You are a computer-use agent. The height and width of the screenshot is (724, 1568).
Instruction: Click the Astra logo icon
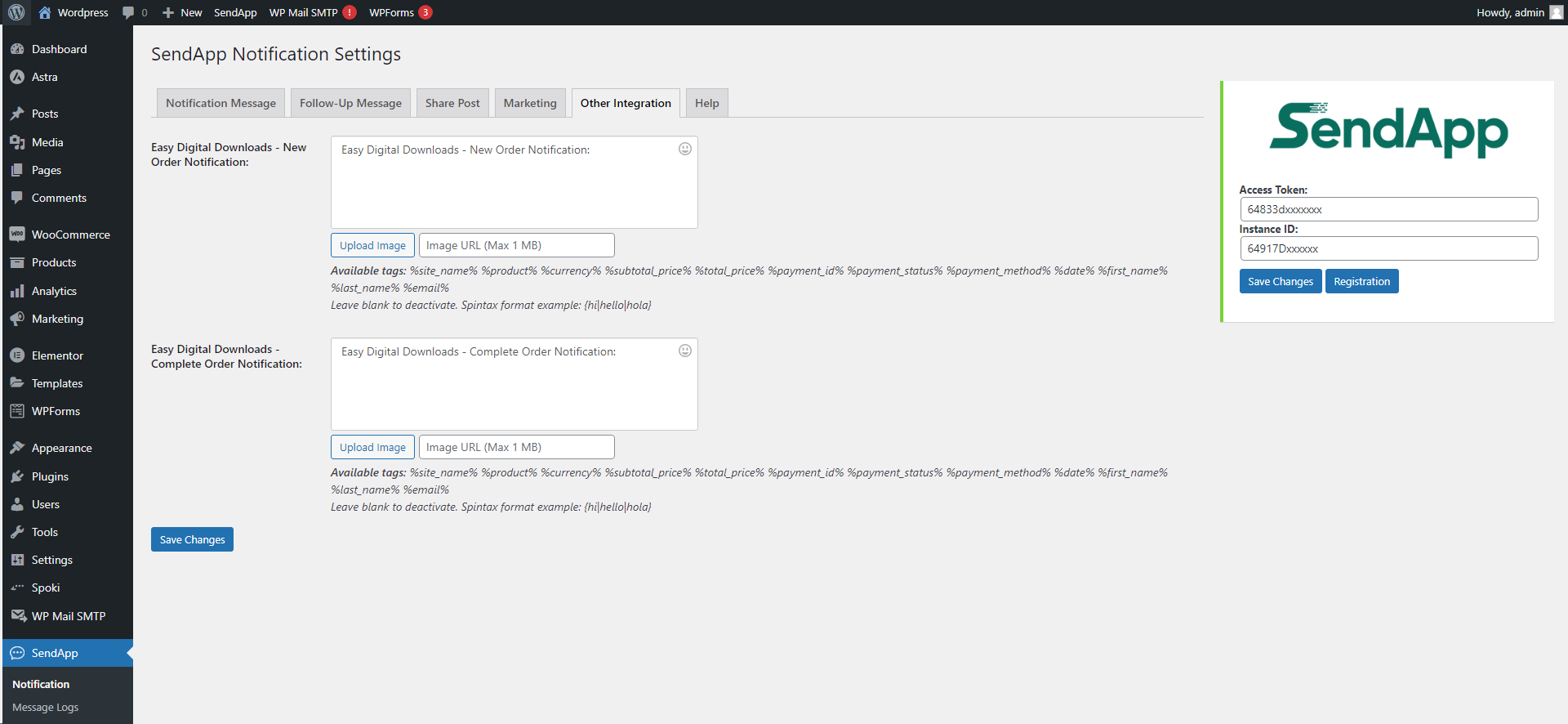[17, 77]
